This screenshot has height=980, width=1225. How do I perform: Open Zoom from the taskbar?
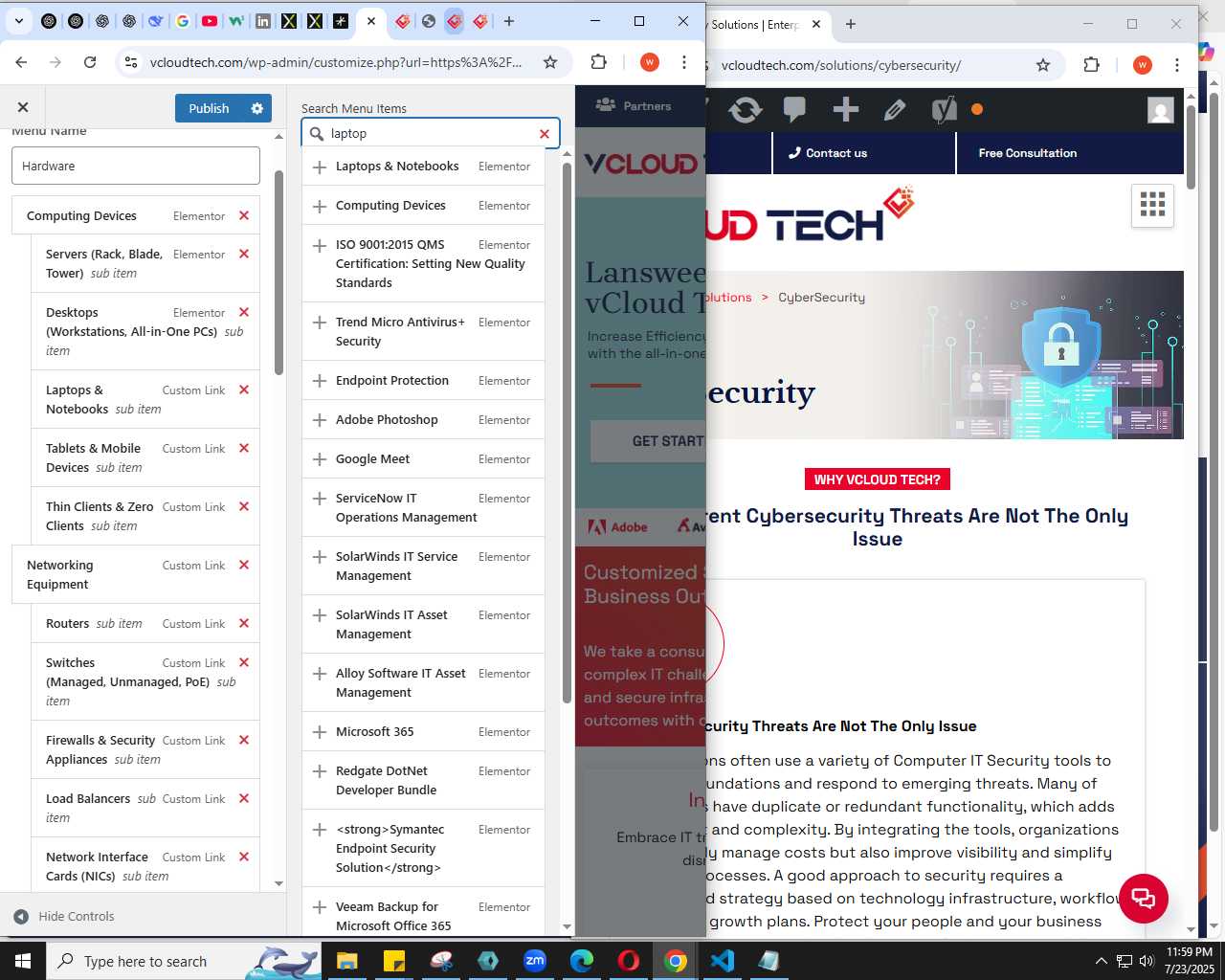pyautogui.click(x=535, y=961)
